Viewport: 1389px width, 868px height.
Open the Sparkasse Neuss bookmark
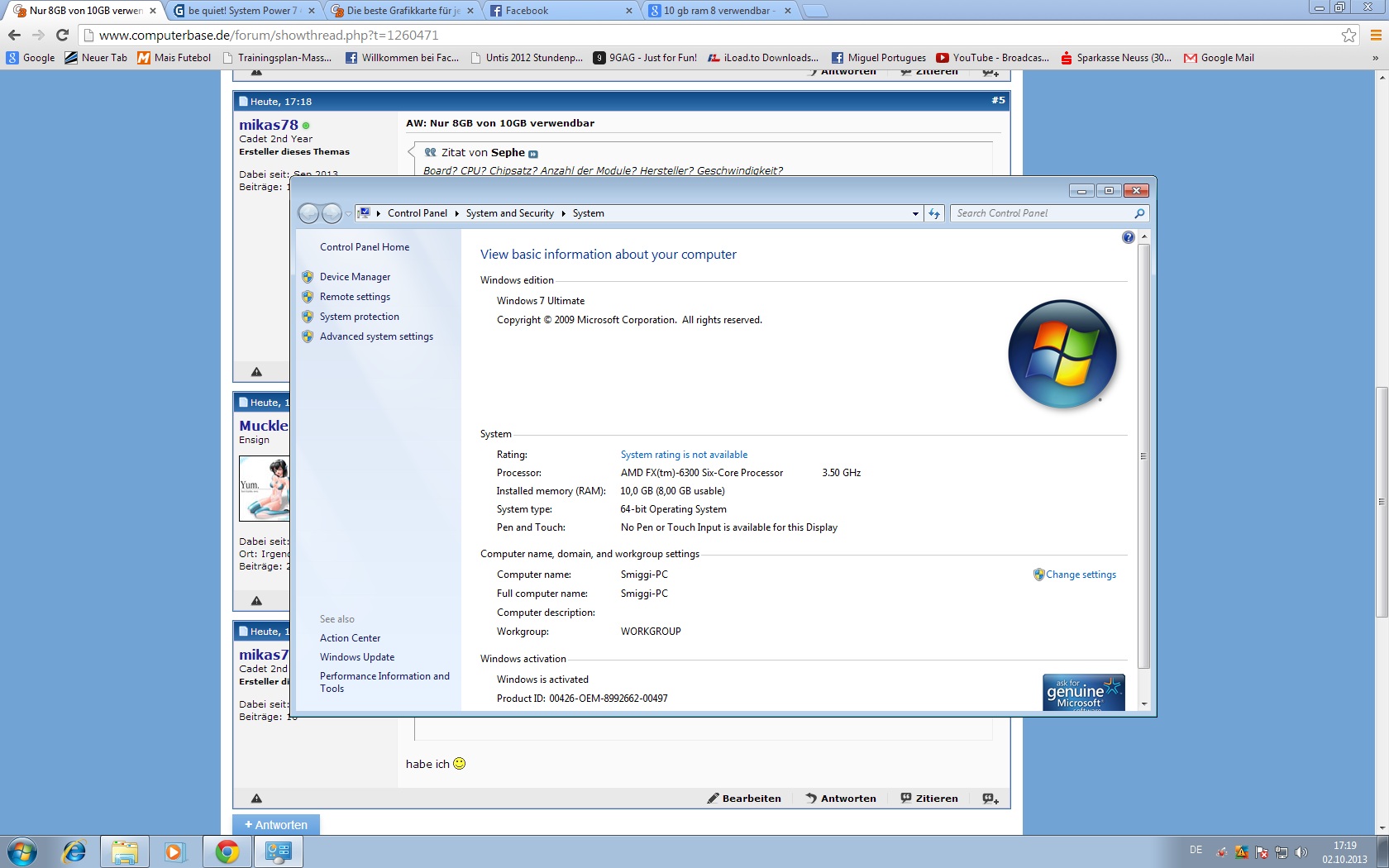tap(1115, 58)
